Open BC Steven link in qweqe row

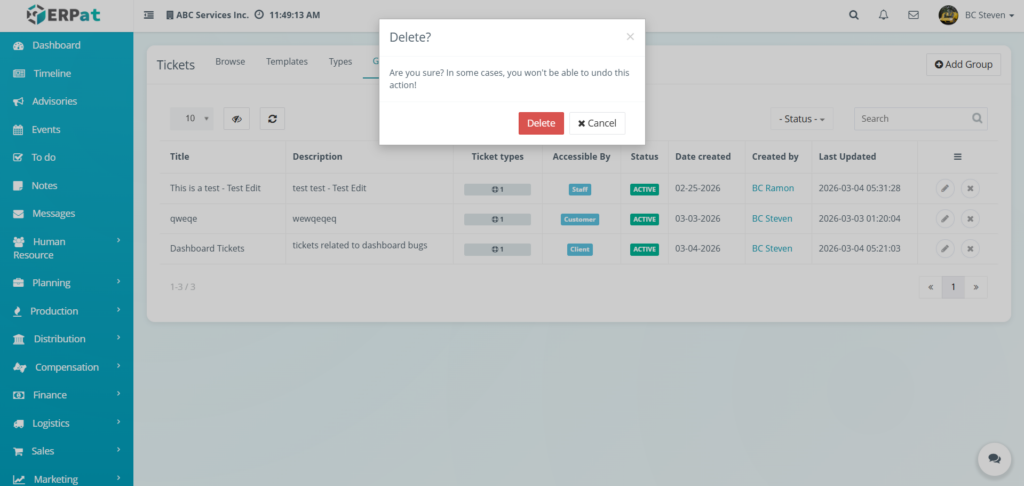[773, 218]
